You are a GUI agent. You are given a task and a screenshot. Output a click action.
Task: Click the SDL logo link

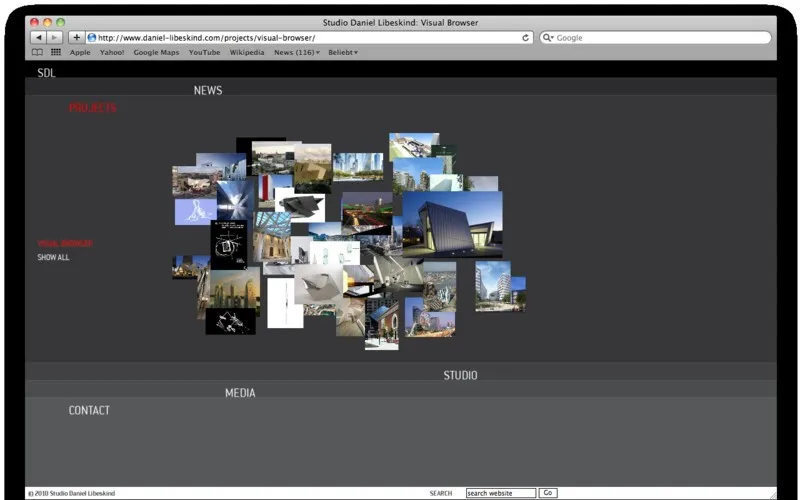click(46, 72)
